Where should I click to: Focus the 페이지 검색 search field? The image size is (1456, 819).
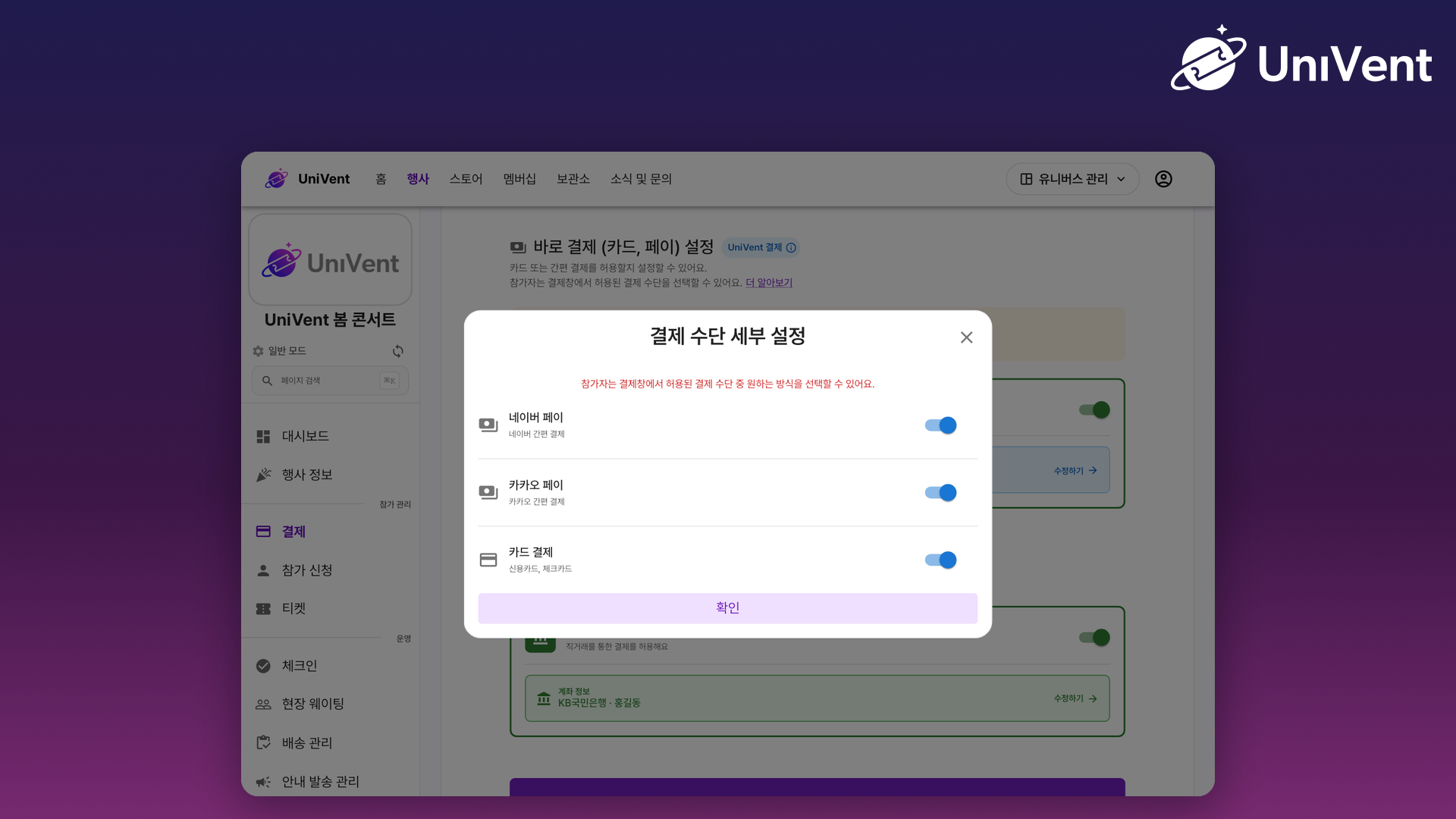pos(330,381)
